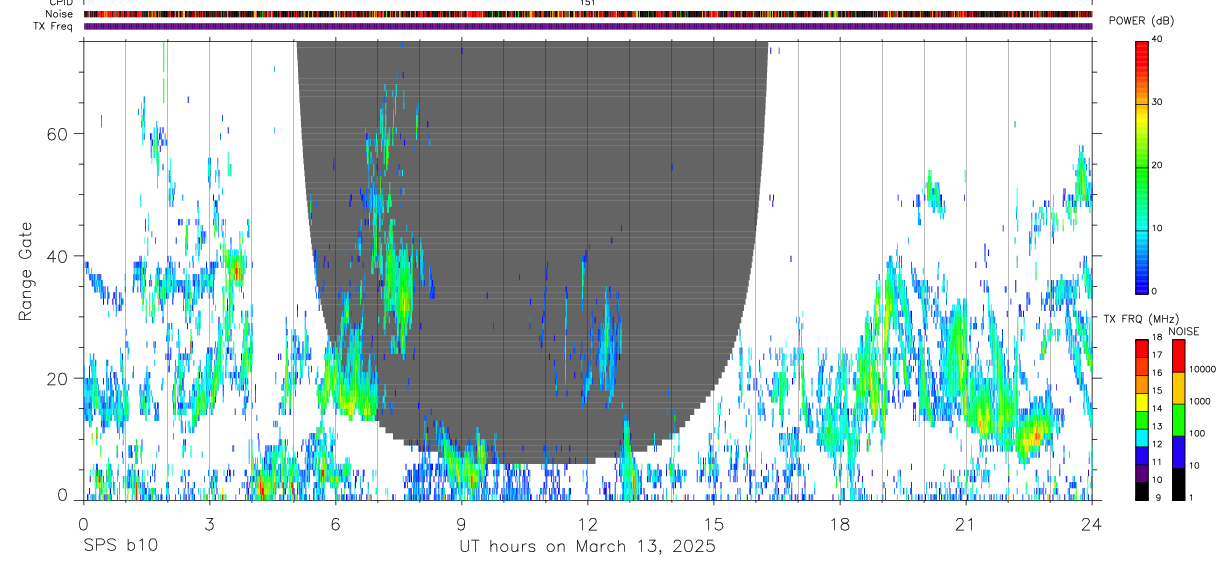Select the 'NOISE' legend title
The width and height of the screenshot is (1228, 567).
pyautogui.click(x=1183, y=331)
